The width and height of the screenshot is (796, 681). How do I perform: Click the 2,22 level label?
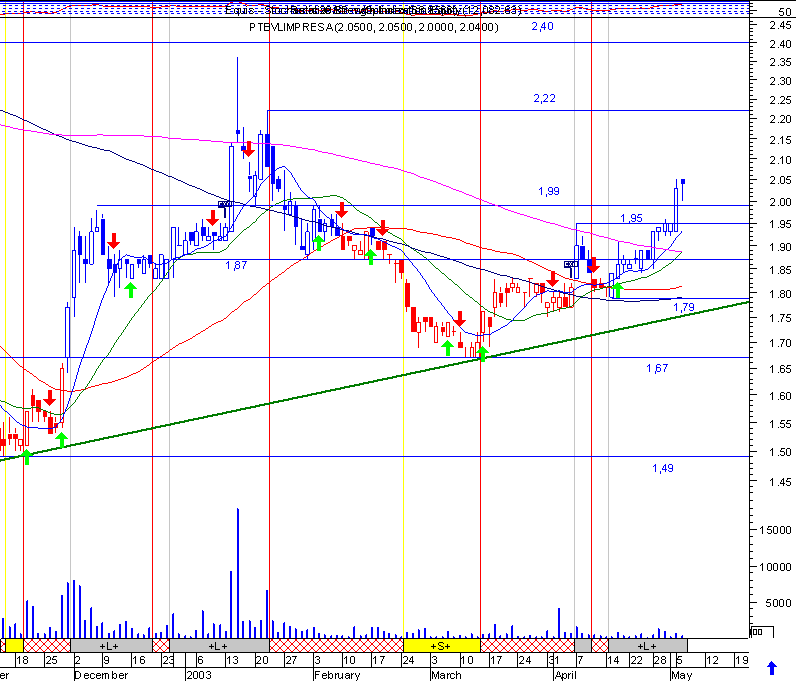[544, 99]
